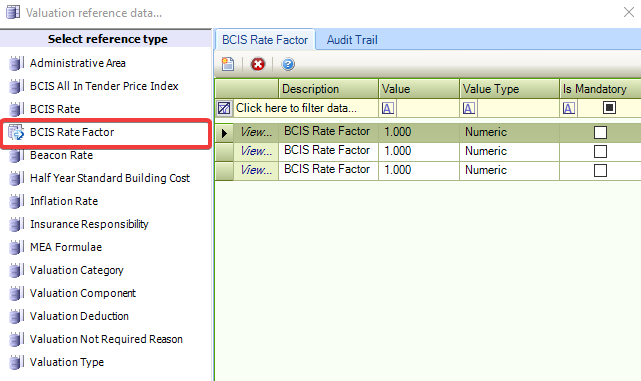Click the database icon next to Valuation Type

pos(15,362)
